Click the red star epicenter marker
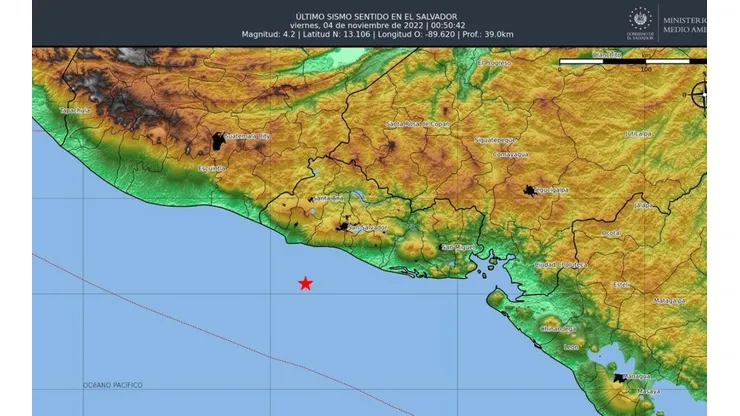Viewport: 740px width, 416px height. pyautogui.click(x=306, y=283)
